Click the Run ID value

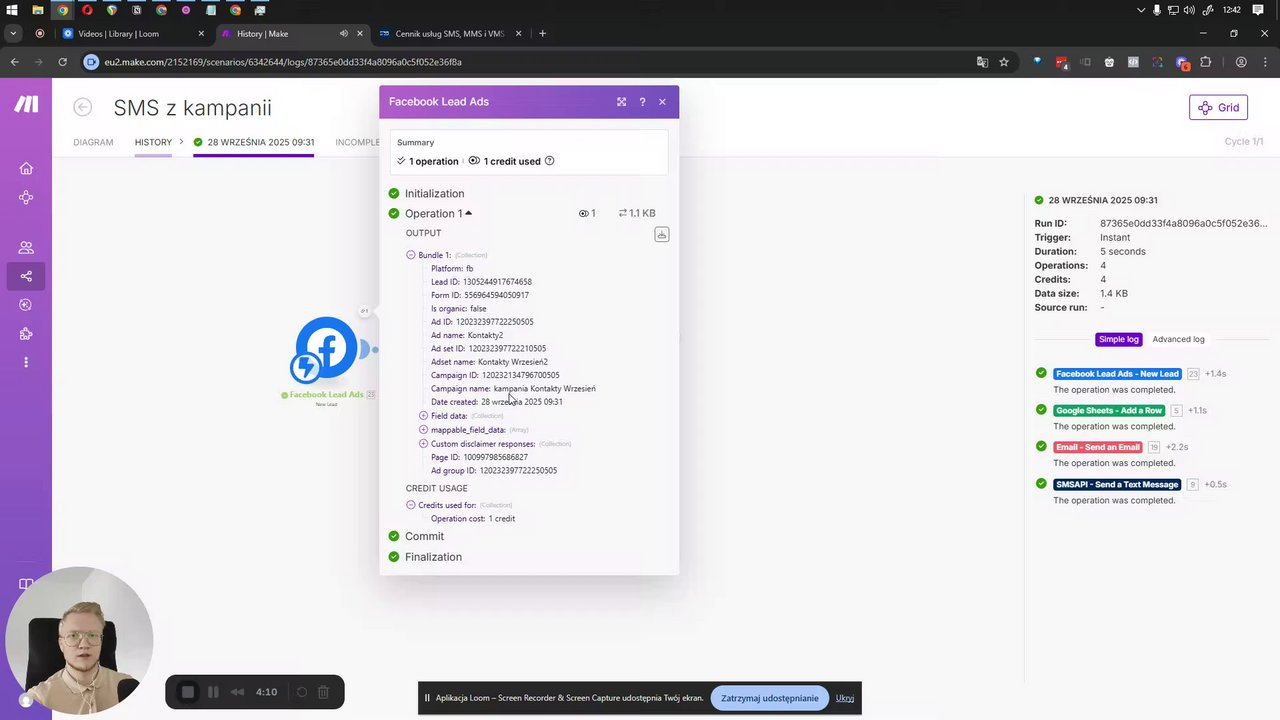click(1183, 224)
